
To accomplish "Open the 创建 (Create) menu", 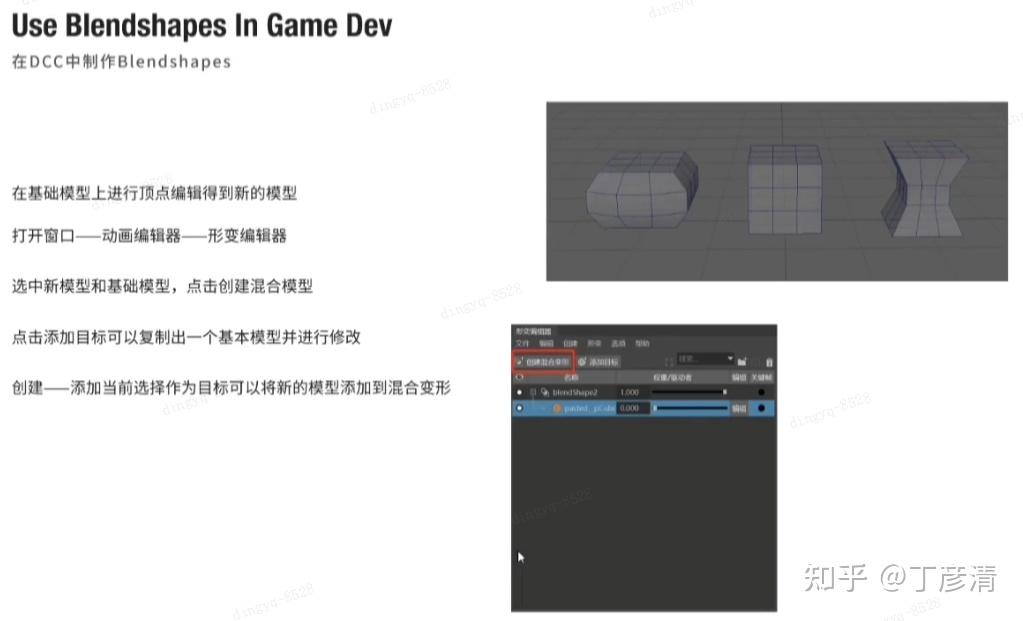I will tap(572, 342).
